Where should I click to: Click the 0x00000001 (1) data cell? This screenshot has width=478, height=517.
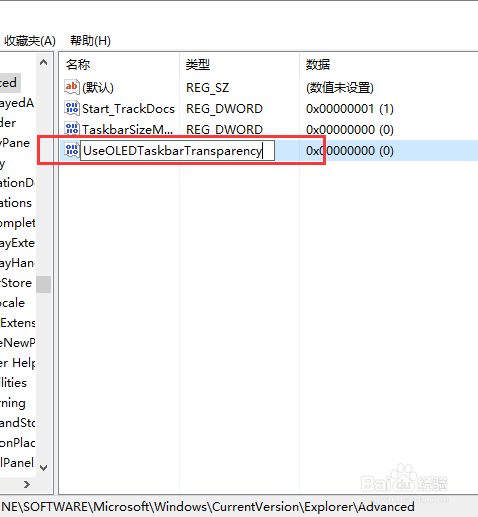point(350,109)
